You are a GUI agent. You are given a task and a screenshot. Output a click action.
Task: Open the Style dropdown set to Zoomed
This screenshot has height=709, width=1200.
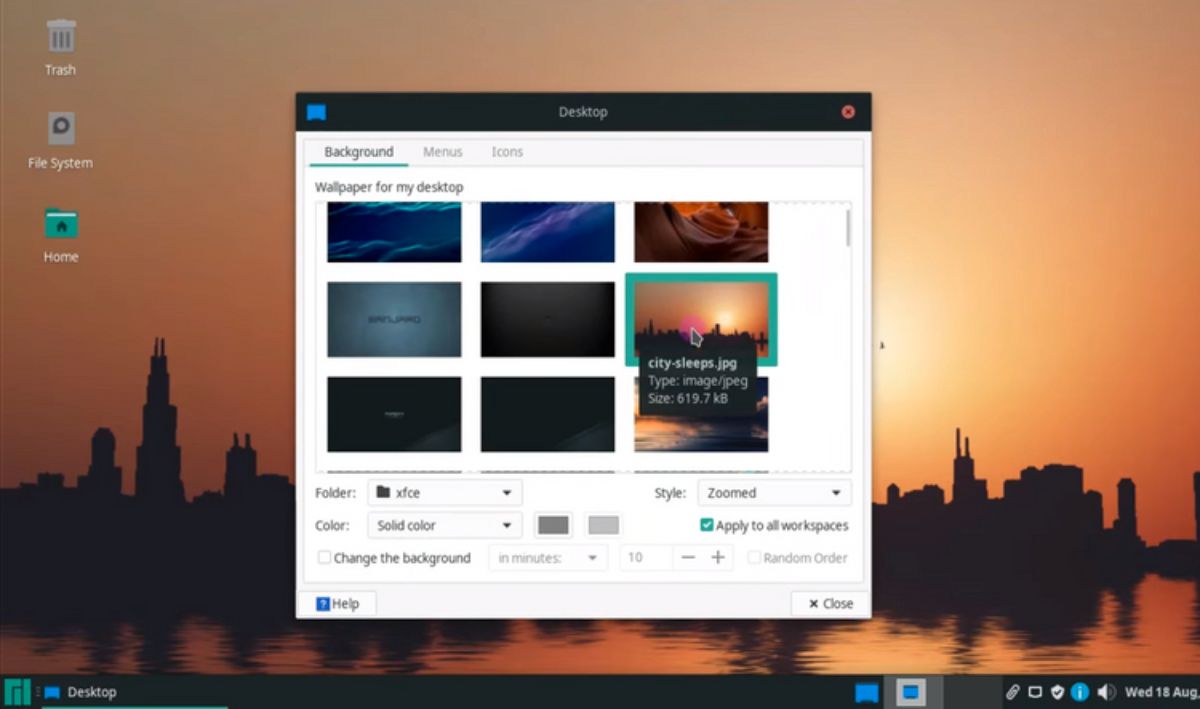pyautogui.click(x=774, y=493)
